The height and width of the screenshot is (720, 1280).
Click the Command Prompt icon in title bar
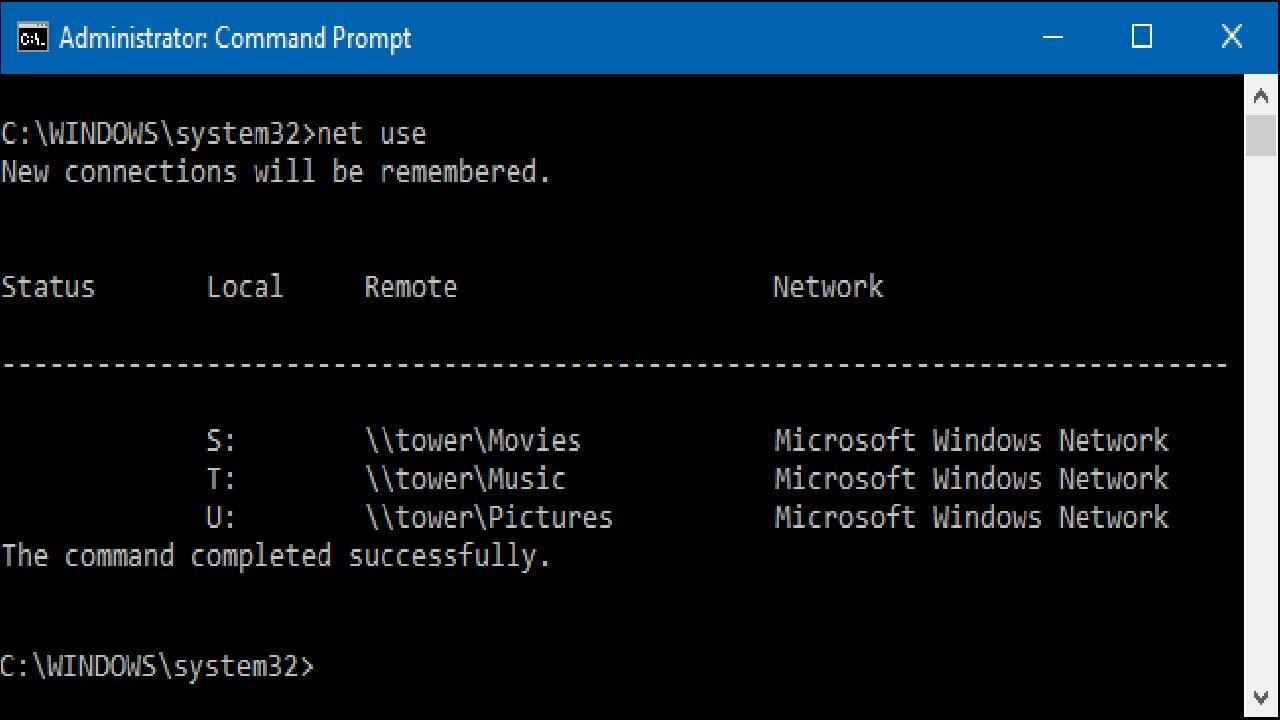(x=32, y=38)
